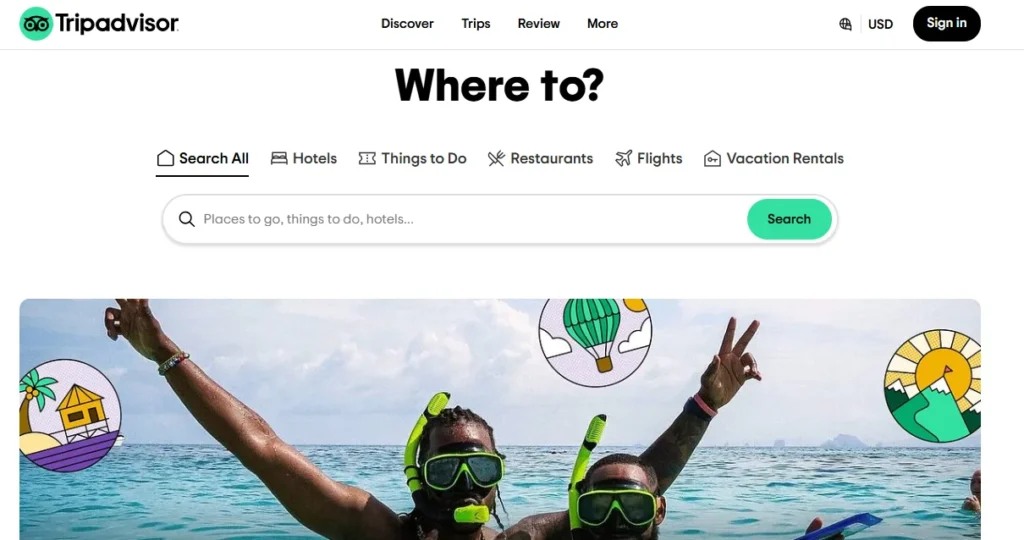Open the USD currency selector
This screenshot has width=1024, height=540.
880,24
